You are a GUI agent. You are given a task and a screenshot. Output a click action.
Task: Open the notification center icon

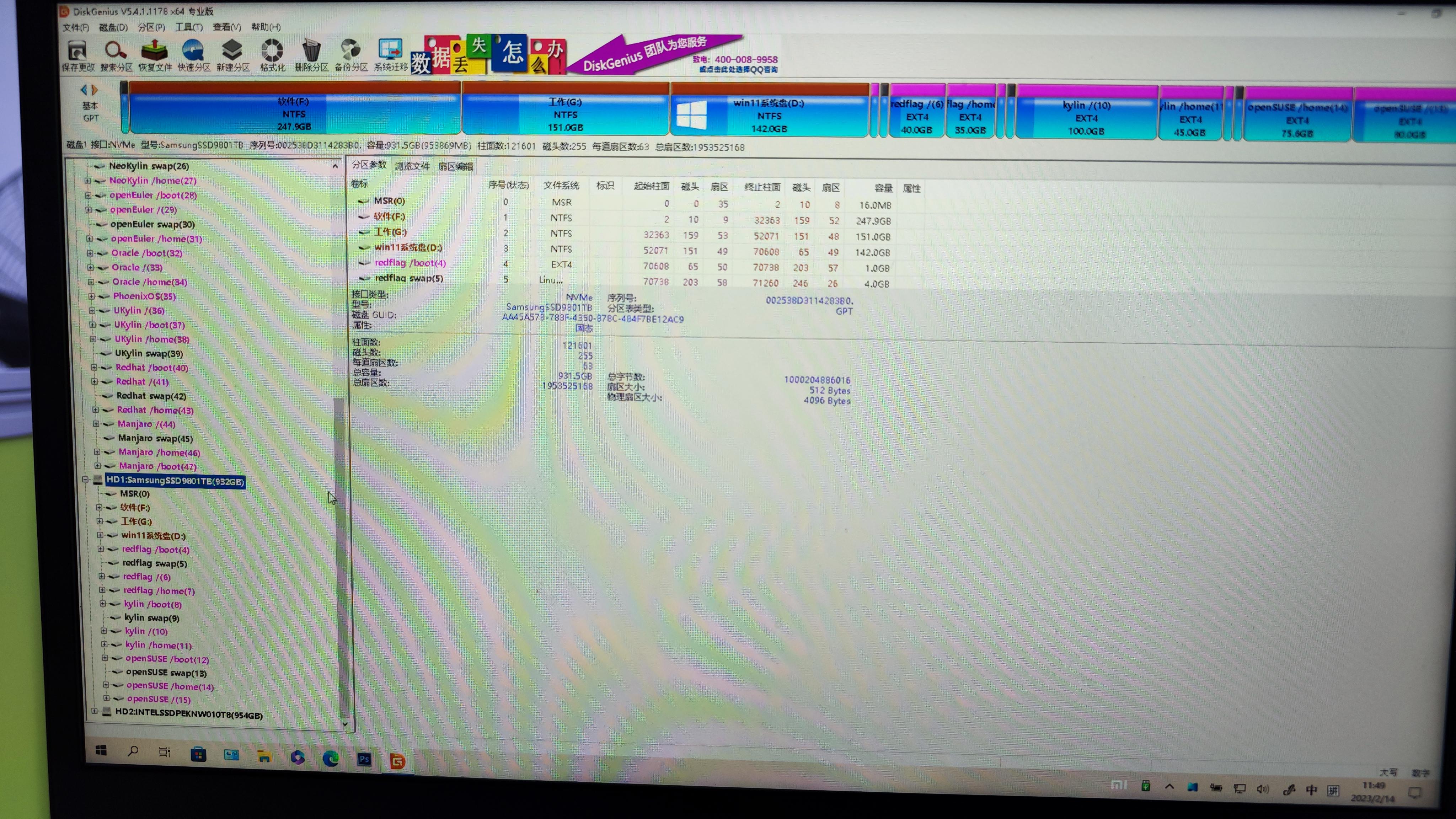(1415, 792)
